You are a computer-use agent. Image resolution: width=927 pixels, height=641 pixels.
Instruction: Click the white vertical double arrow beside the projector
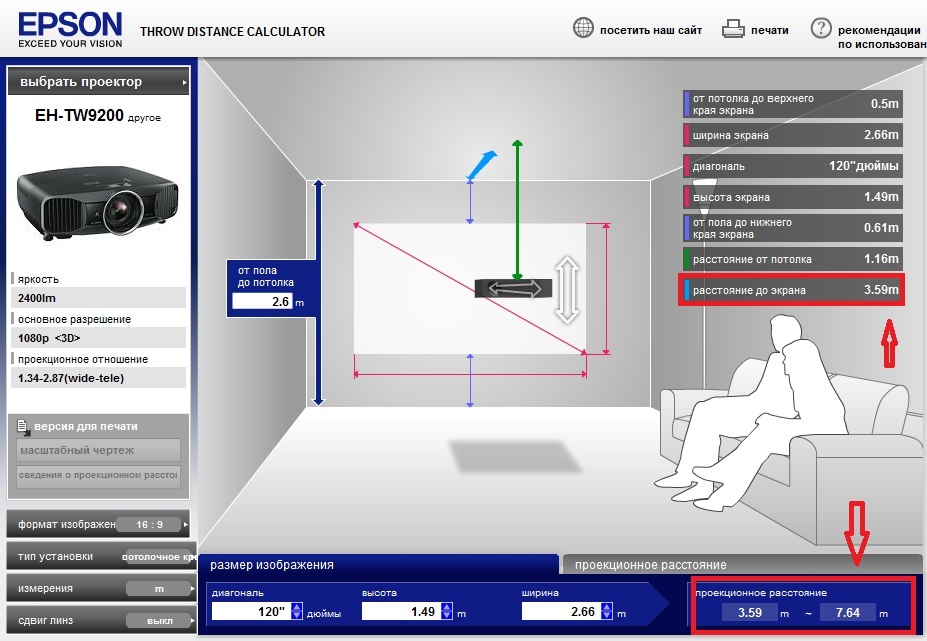click(x=567, y=290)
